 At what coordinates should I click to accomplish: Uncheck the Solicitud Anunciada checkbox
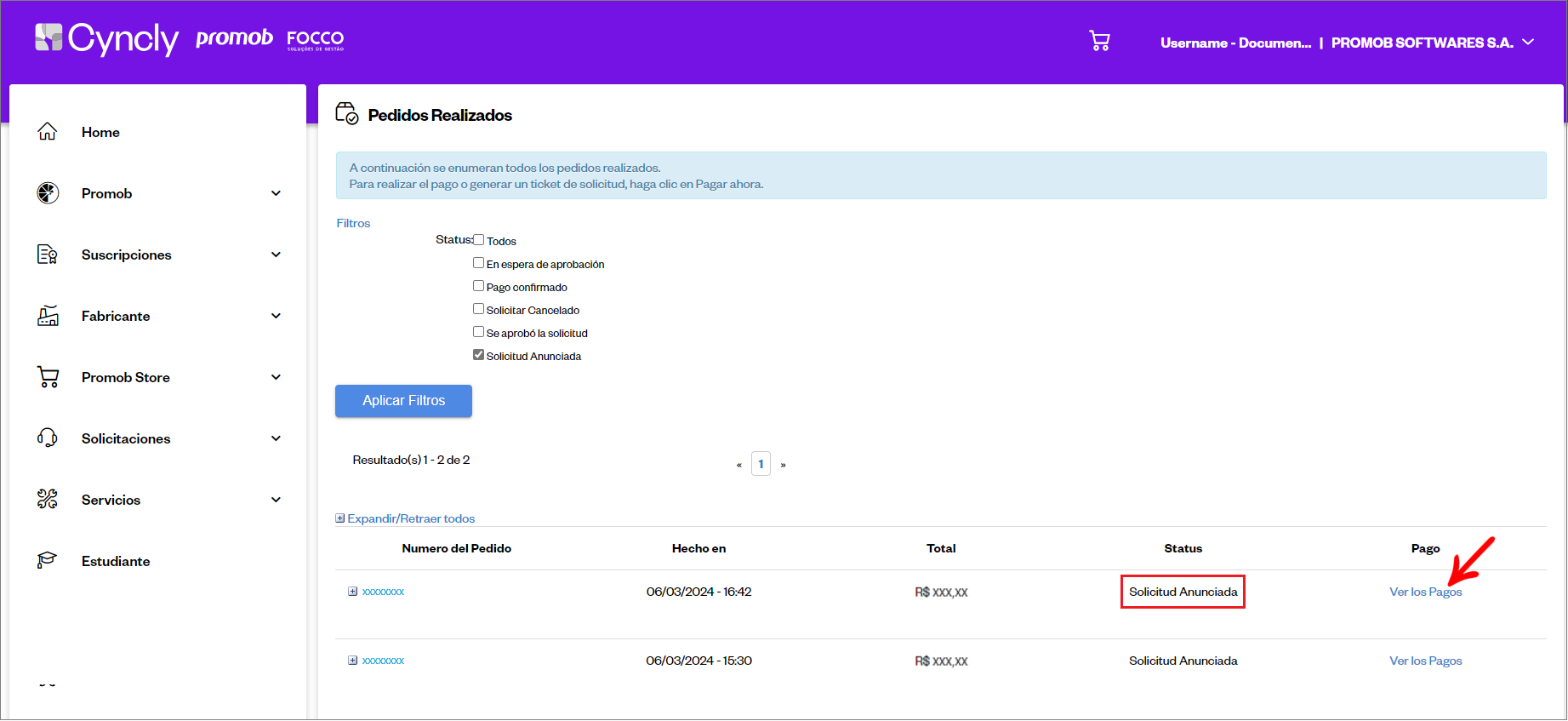(478, 355)
